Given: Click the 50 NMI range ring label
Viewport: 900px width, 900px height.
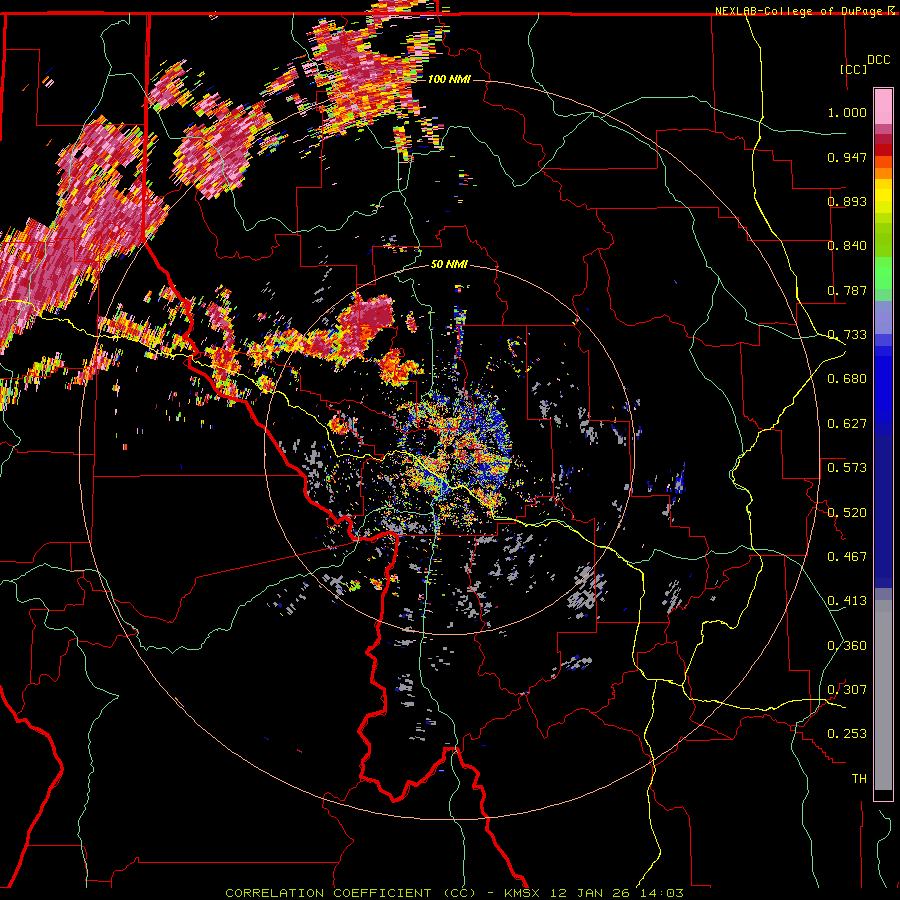Looking at the screenshot, I should tap(449, 265).
